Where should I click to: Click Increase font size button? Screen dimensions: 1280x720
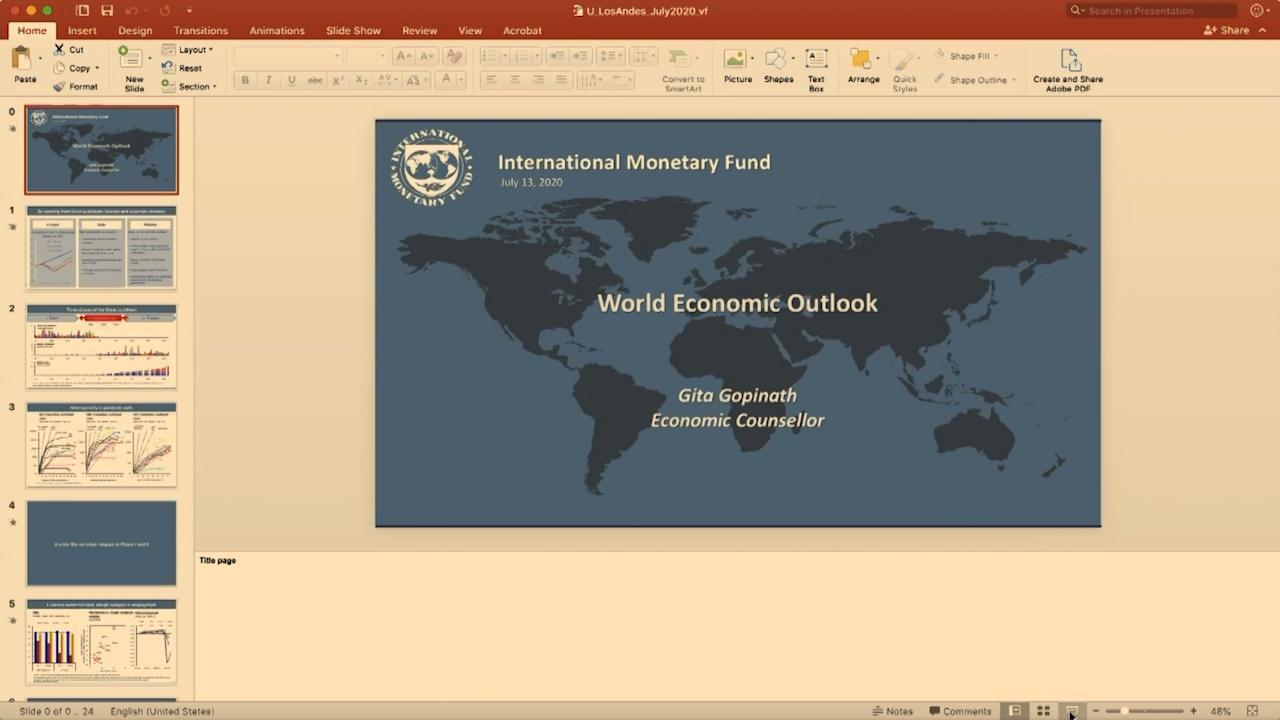coord(404,56)
